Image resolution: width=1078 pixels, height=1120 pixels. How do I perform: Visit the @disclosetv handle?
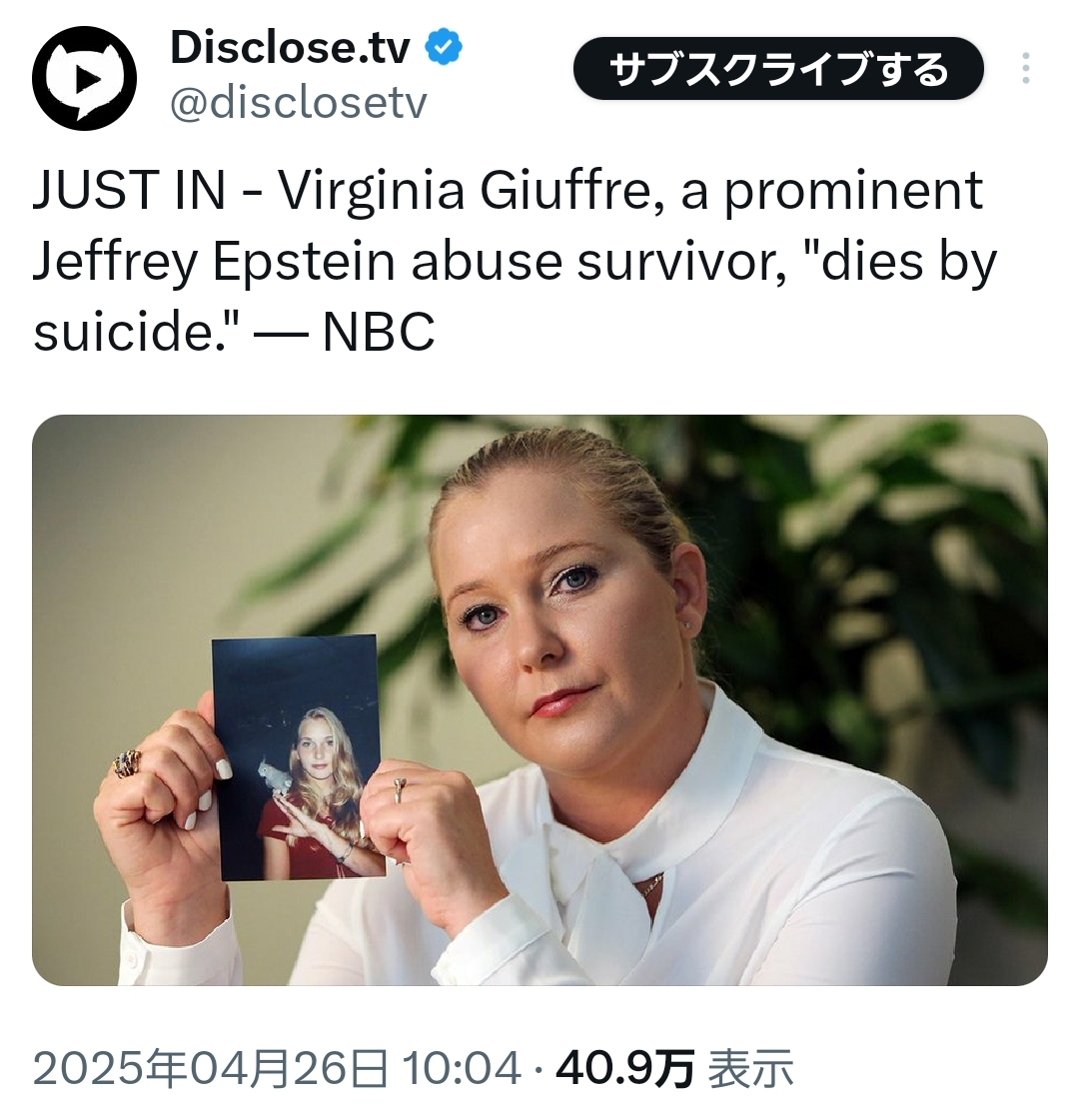click(299, 102)
